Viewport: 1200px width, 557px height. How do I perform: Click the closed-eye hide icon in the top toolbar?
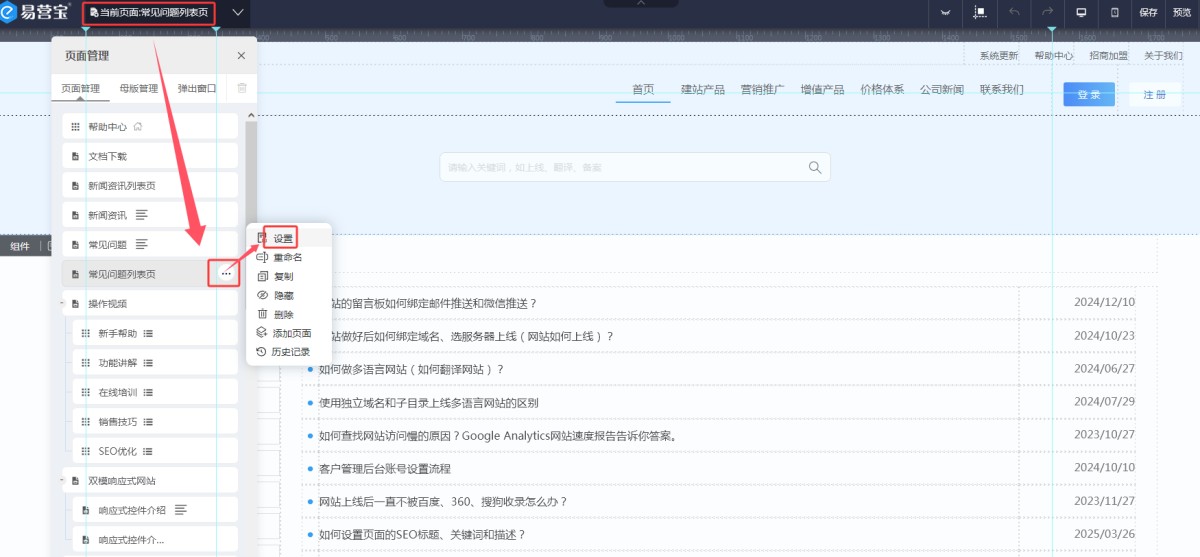click(945, 13)
